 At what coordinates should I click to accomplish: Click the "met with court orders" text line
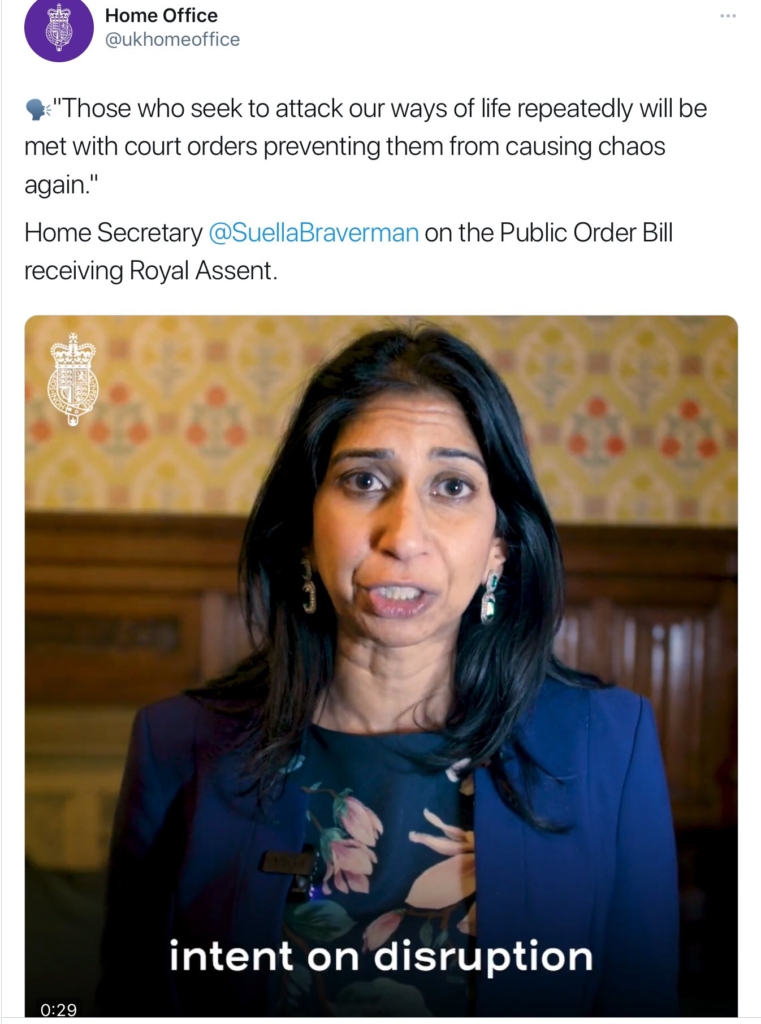coord(345,146)
